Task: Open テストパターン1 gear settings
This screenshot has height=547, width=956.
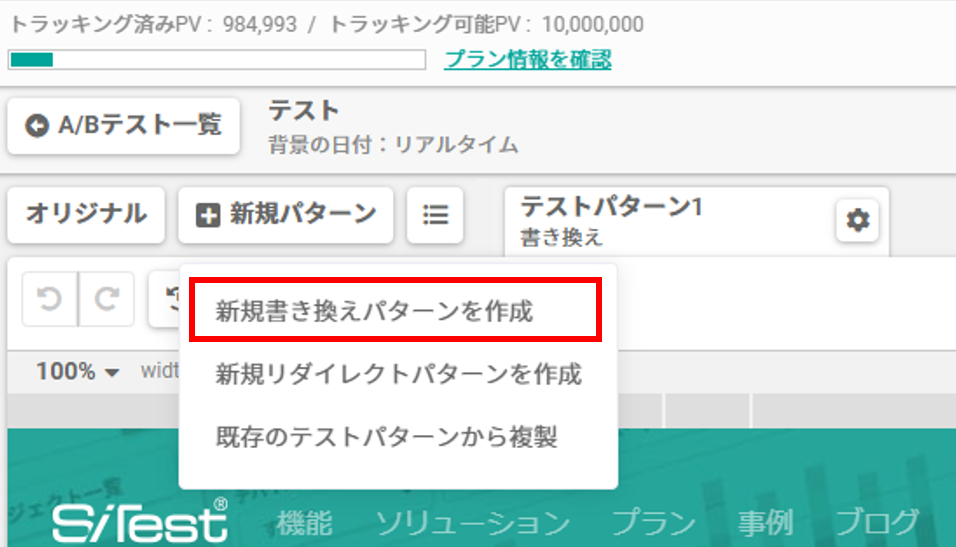Action: coord(857,220)
